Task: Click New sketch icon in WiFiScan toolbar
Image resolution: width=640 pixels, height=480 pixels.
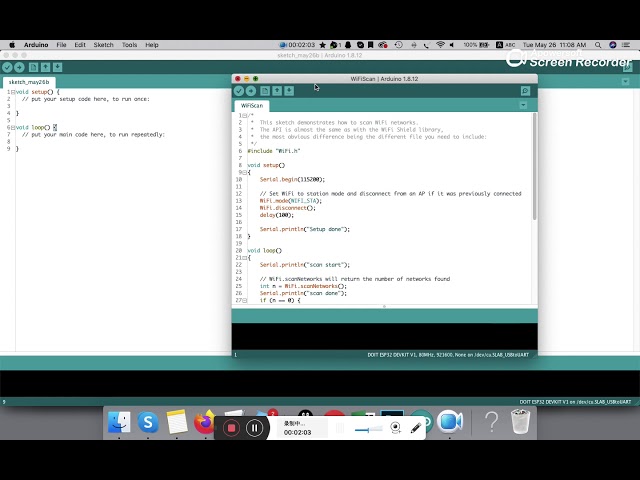Action: pos(265,91)
